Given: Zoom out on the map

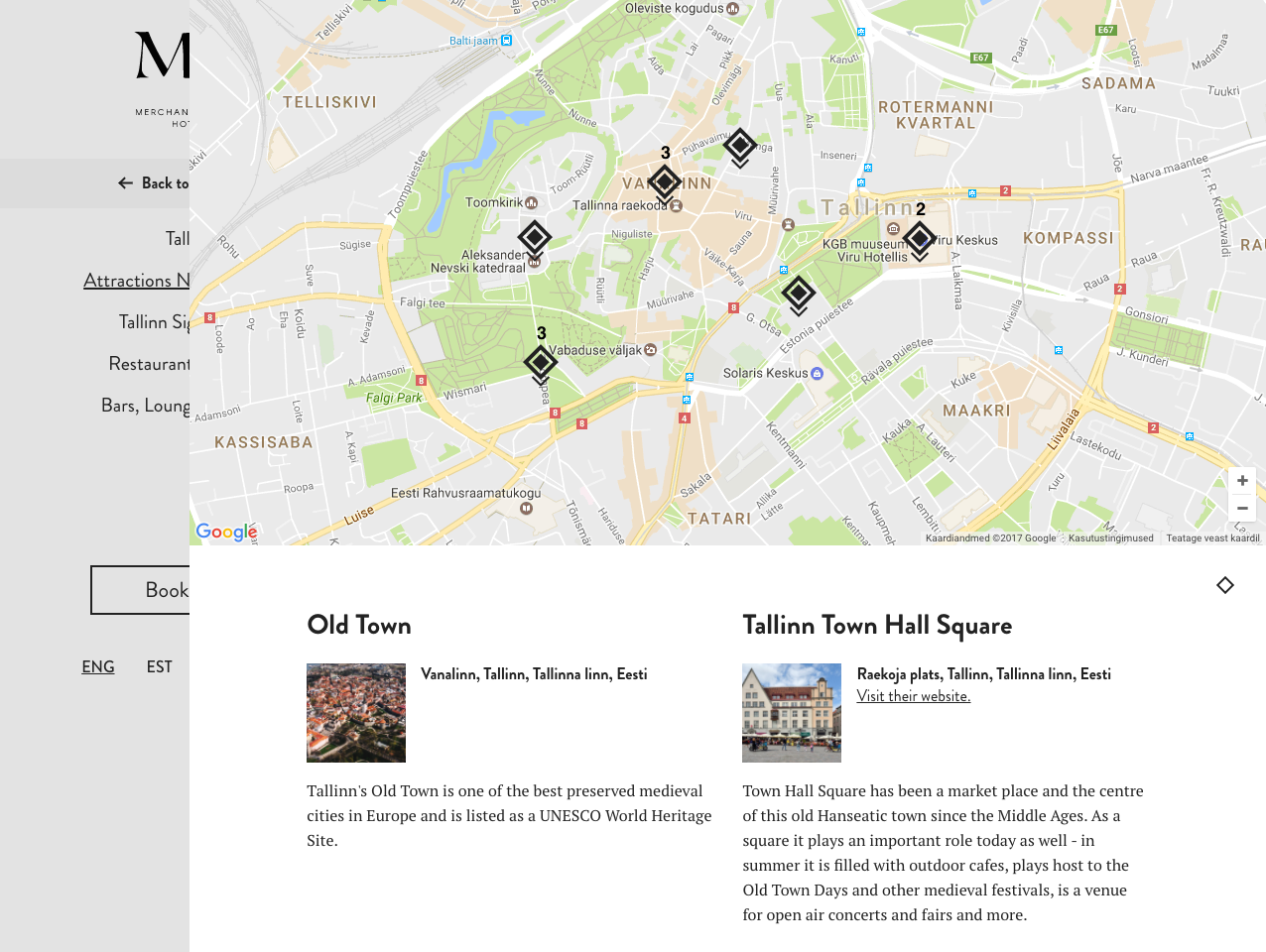Looking at the screenshot, I should [x=1242, y=508].
